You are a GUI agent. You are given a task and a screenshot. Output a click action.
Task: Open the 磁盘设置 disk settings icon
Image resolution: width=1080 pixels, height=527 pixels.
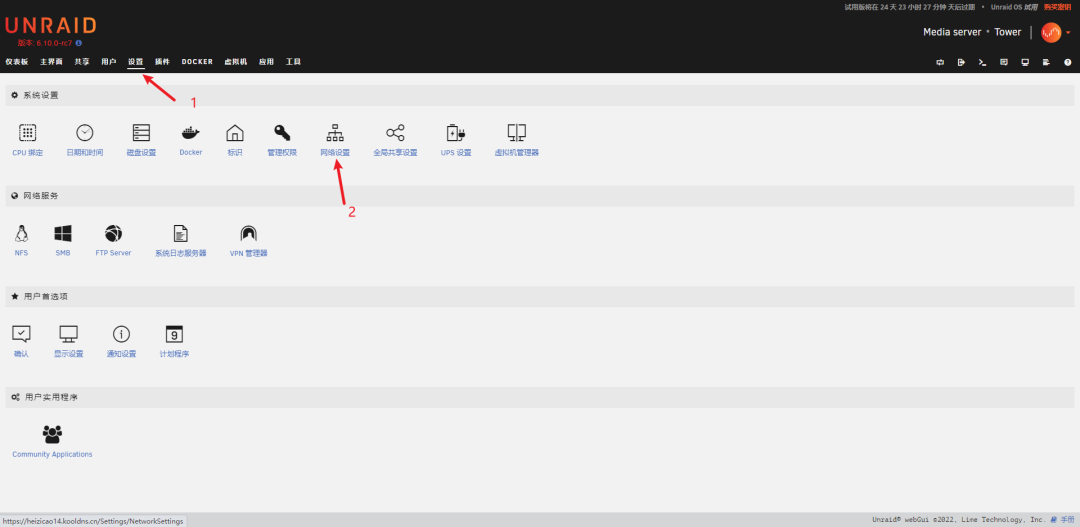(x=141, y=133)
